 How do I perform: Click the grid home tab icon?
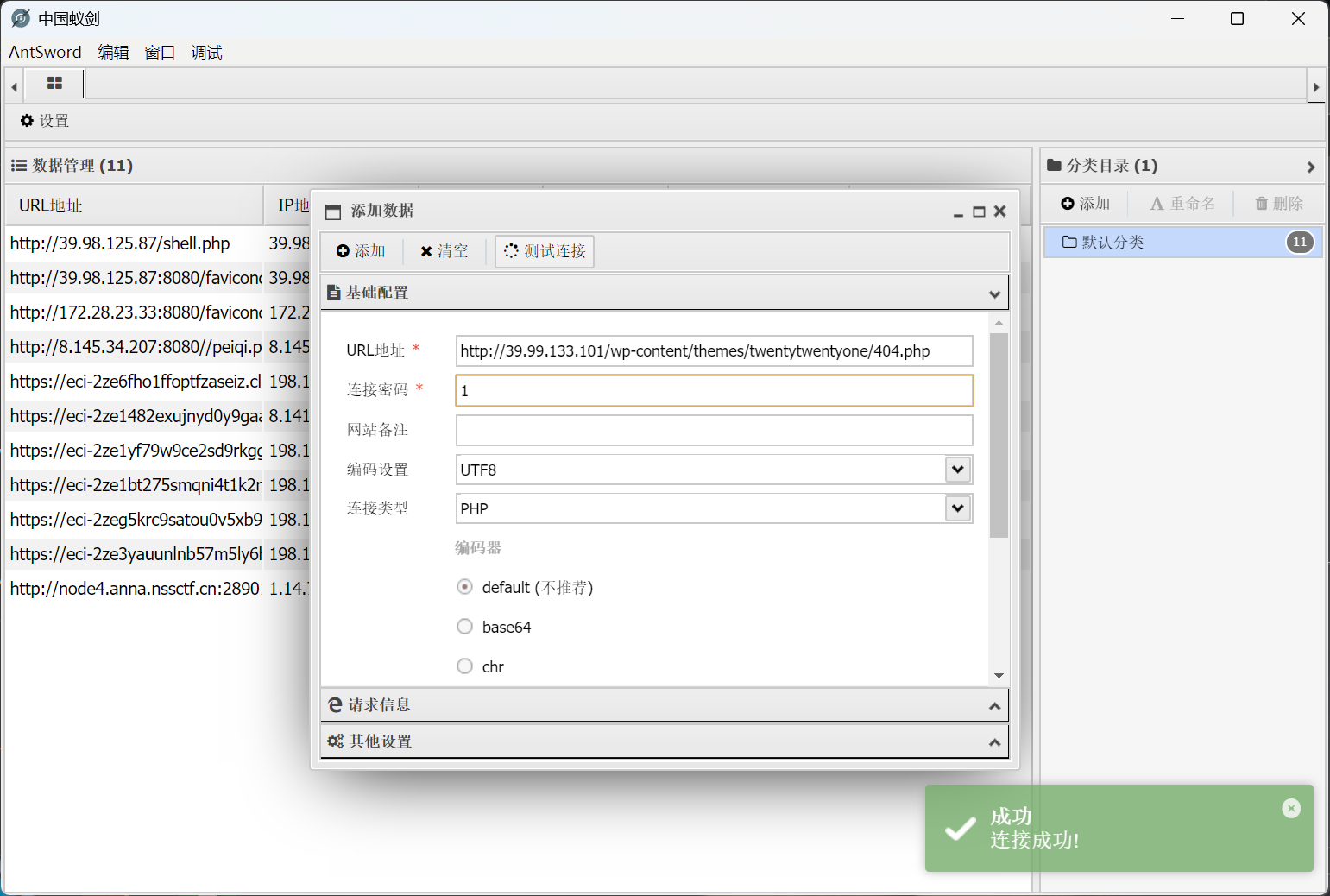point(54,84)
